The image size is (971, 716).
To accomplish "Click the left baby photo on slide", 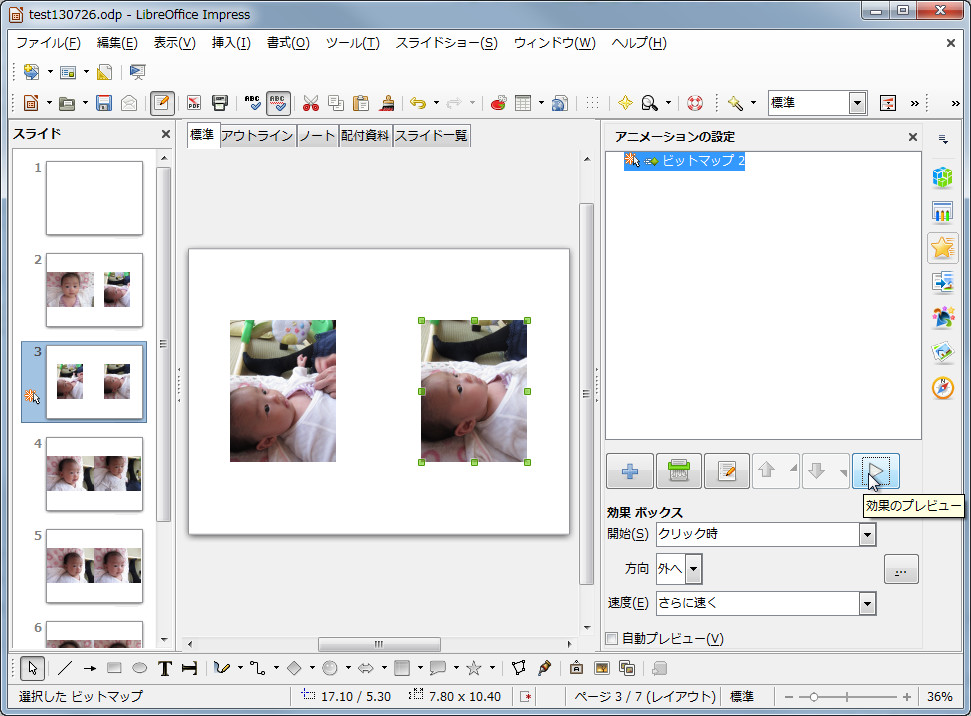I will pos(283,391).
